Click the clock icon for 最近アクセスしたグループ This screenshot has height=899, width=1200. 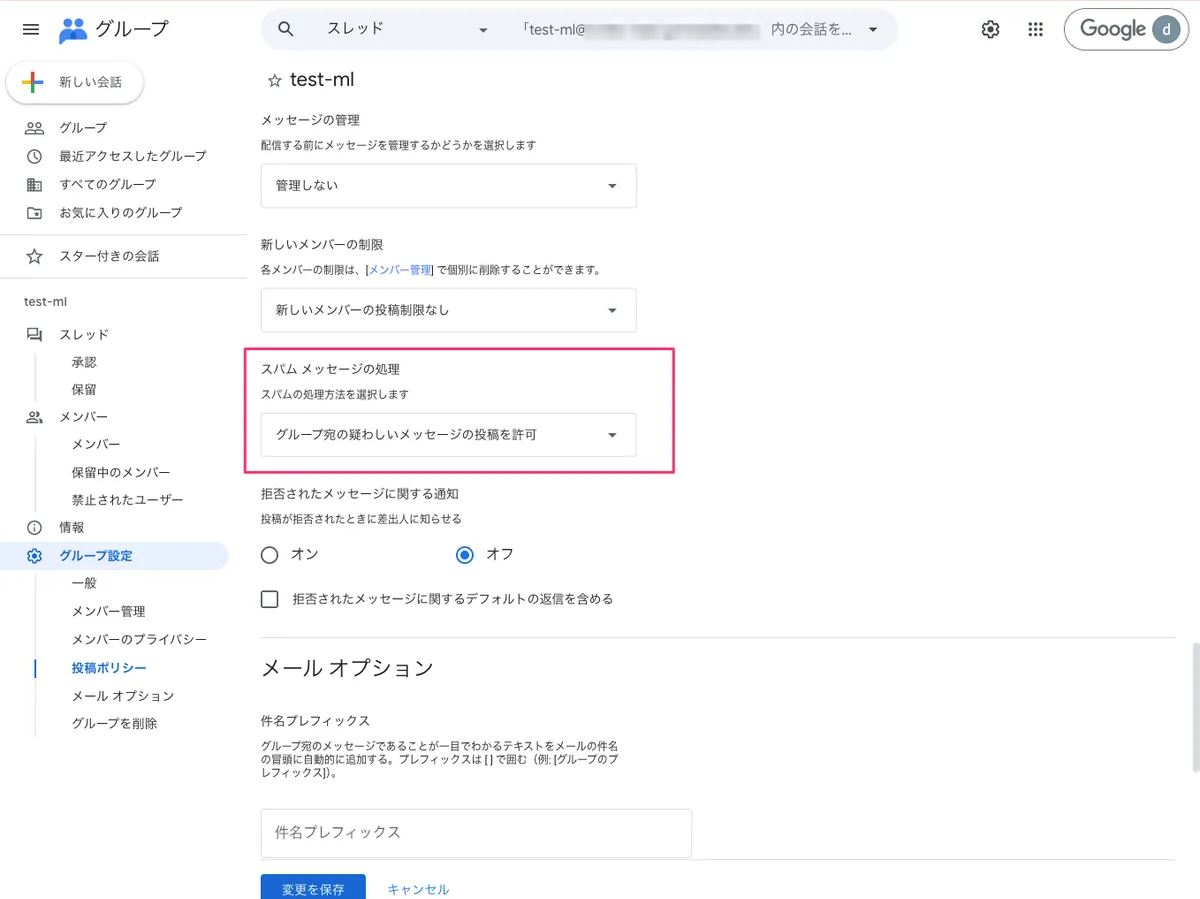click(35, 156)
